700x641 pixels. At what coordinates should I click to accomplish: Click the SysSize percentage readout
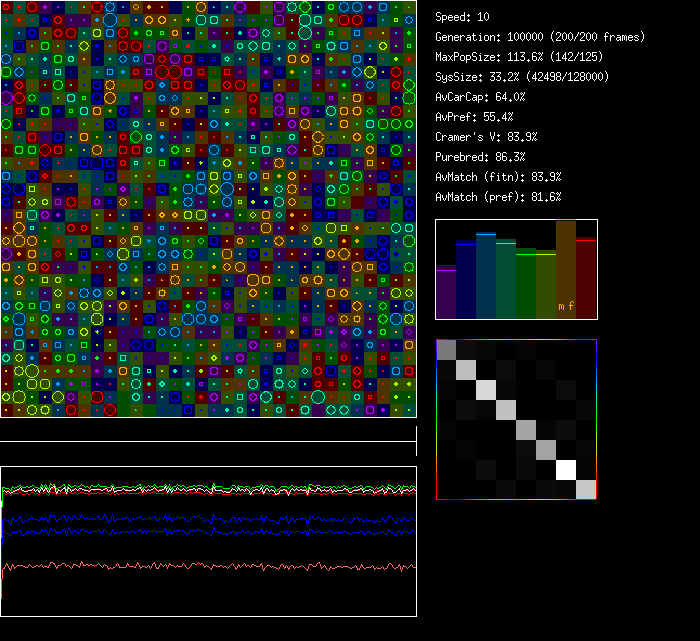522,77
